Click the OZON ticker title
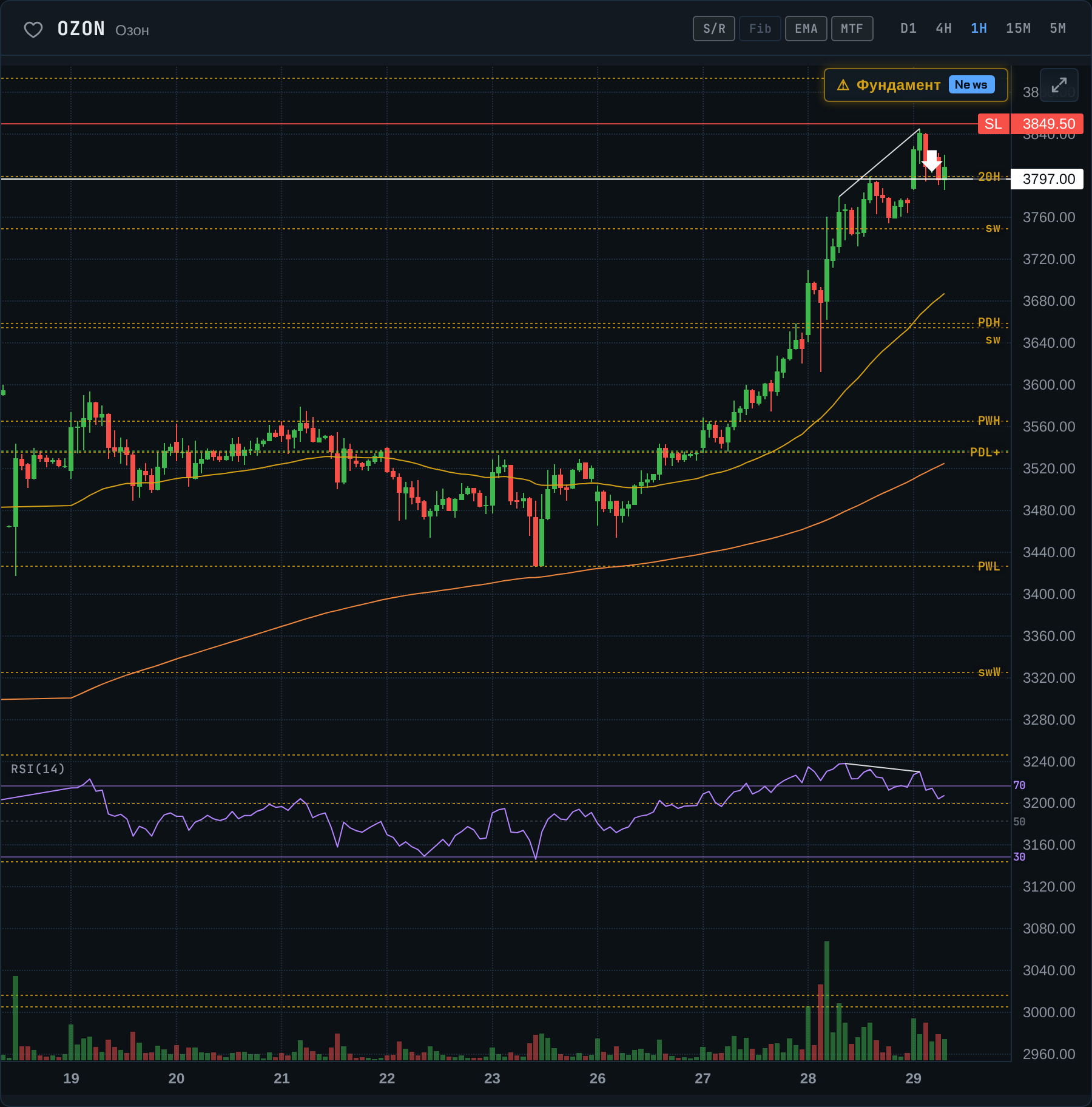 (81, 29)
